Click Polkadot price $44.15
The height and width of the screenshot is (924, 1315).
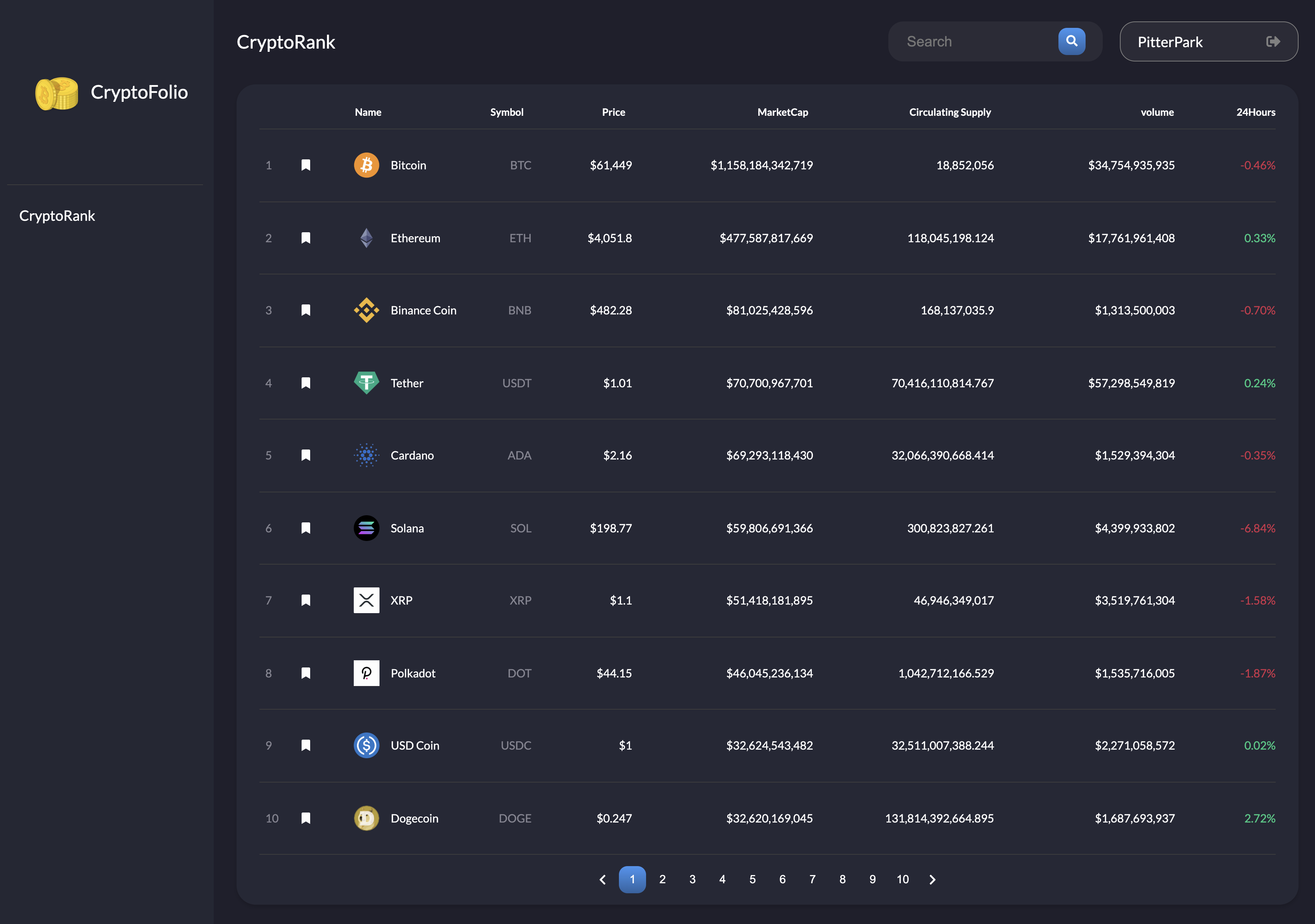pos(614,673)
